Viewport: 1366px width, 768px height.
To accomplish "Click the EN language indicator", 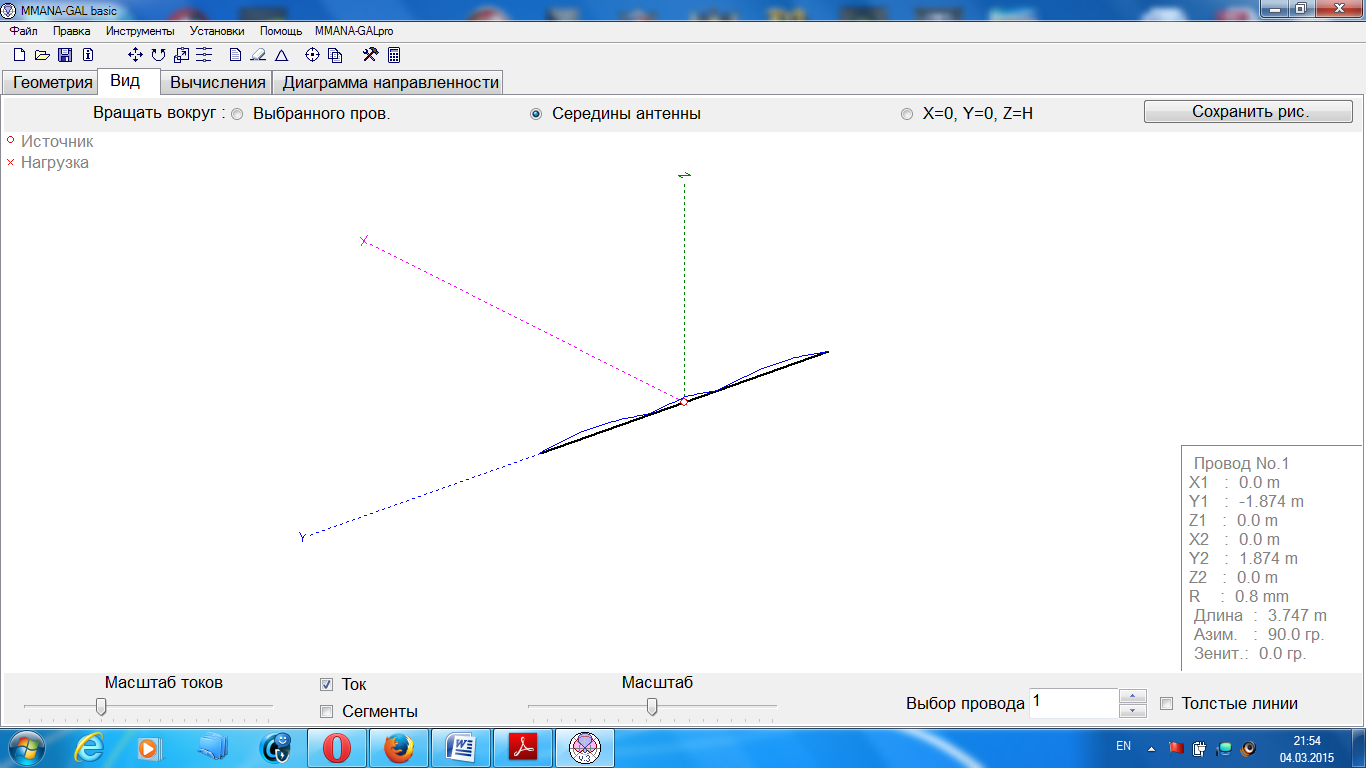I will (x=1123, y=746).
